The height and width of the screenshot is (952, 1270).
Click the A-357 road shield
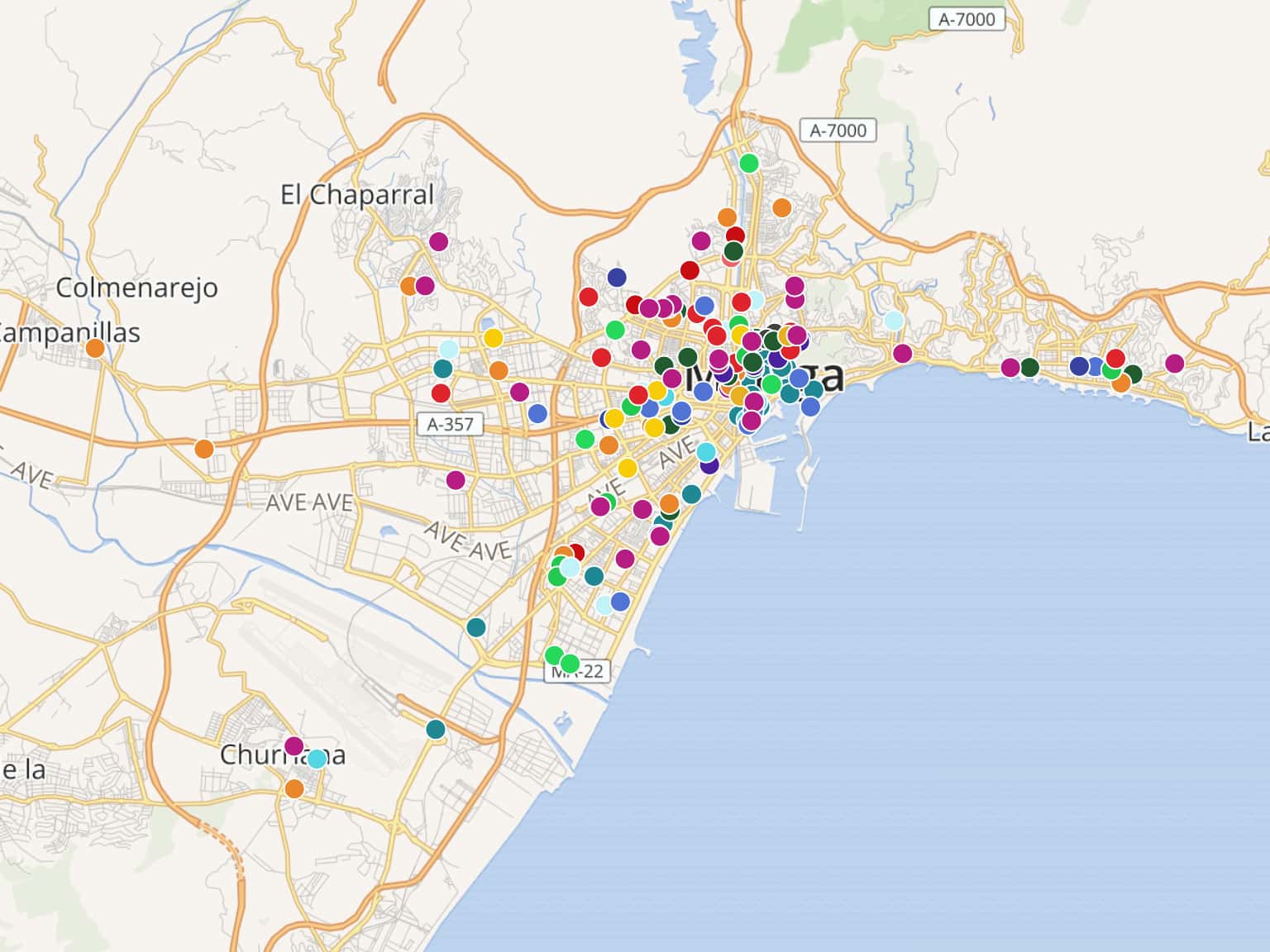pyautogui.click(x=450, y=424)
